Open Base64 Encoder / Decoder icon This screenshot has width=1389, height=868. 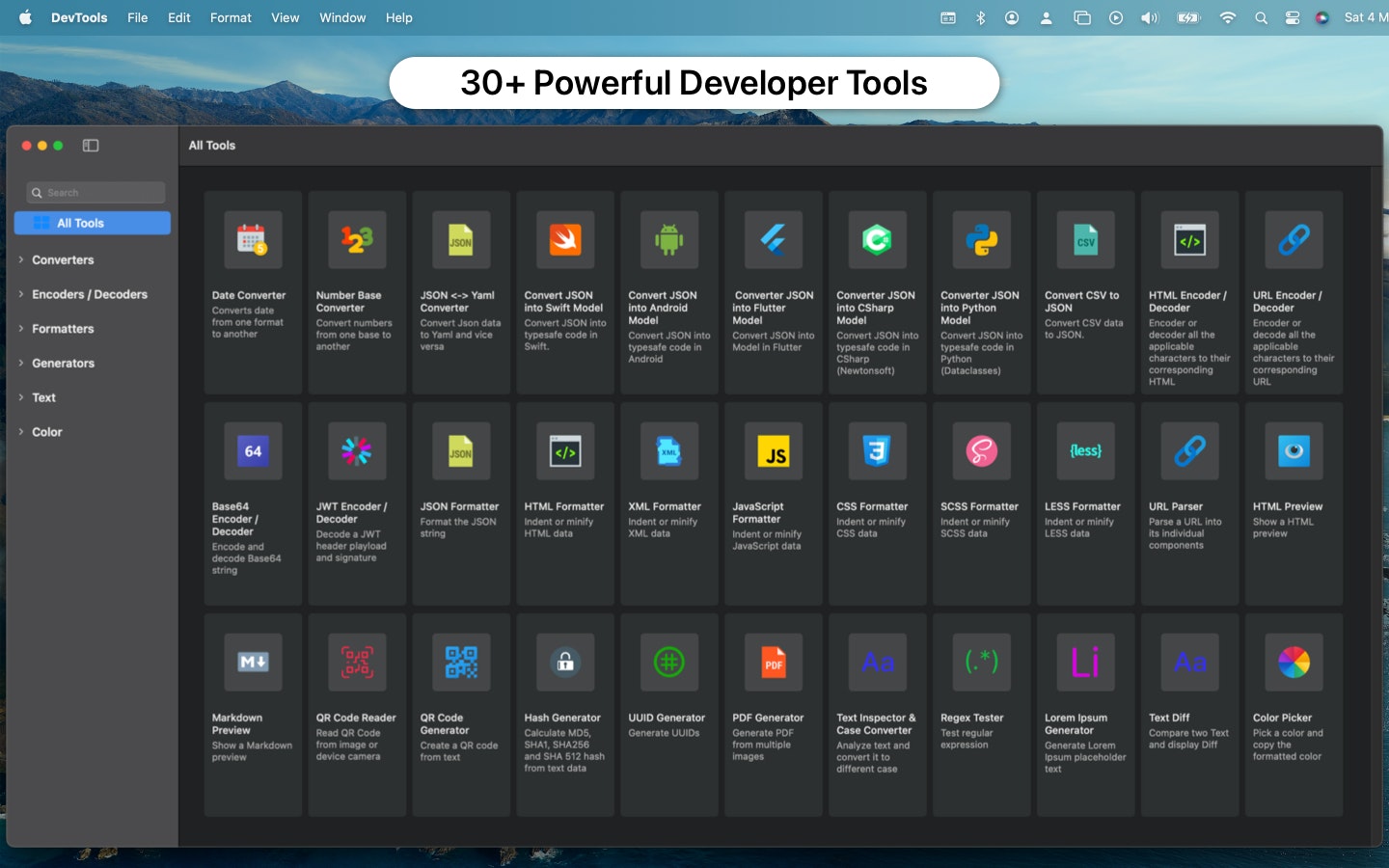pos(253,450)
